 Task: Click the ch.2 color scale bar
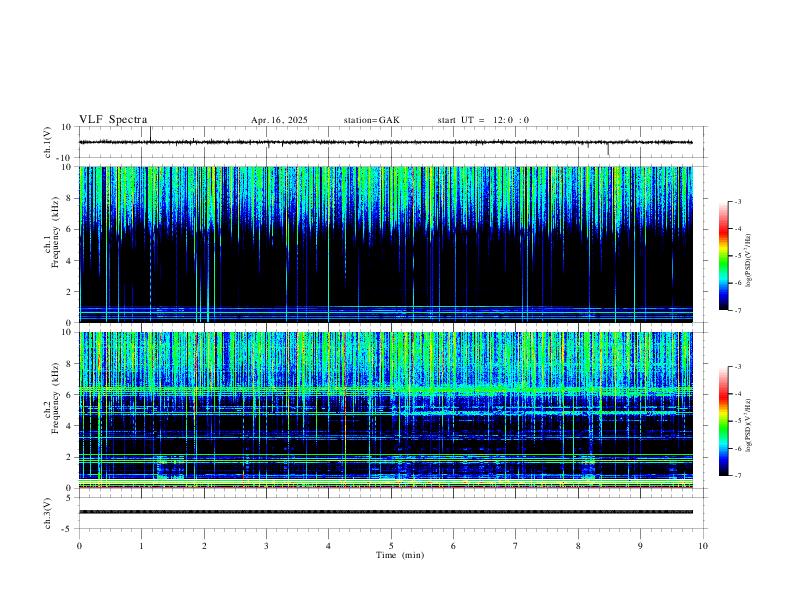(x=723, y=421)
